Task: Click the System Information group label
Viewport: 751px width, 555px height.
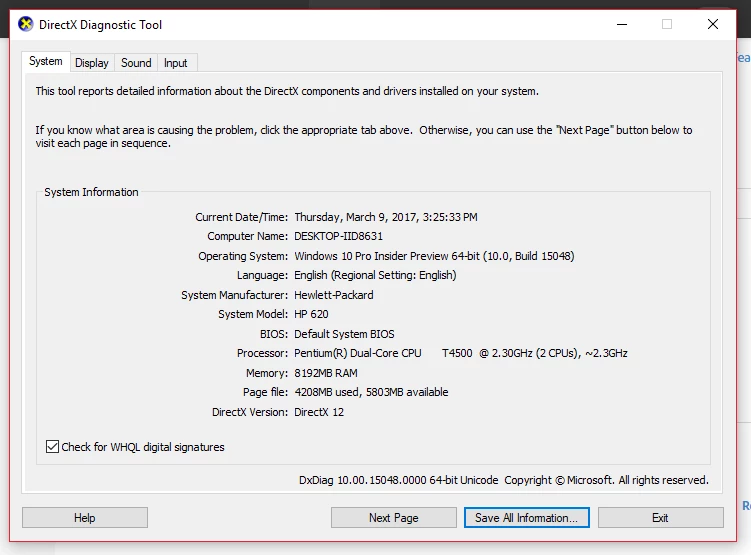Action: [91, 192]
